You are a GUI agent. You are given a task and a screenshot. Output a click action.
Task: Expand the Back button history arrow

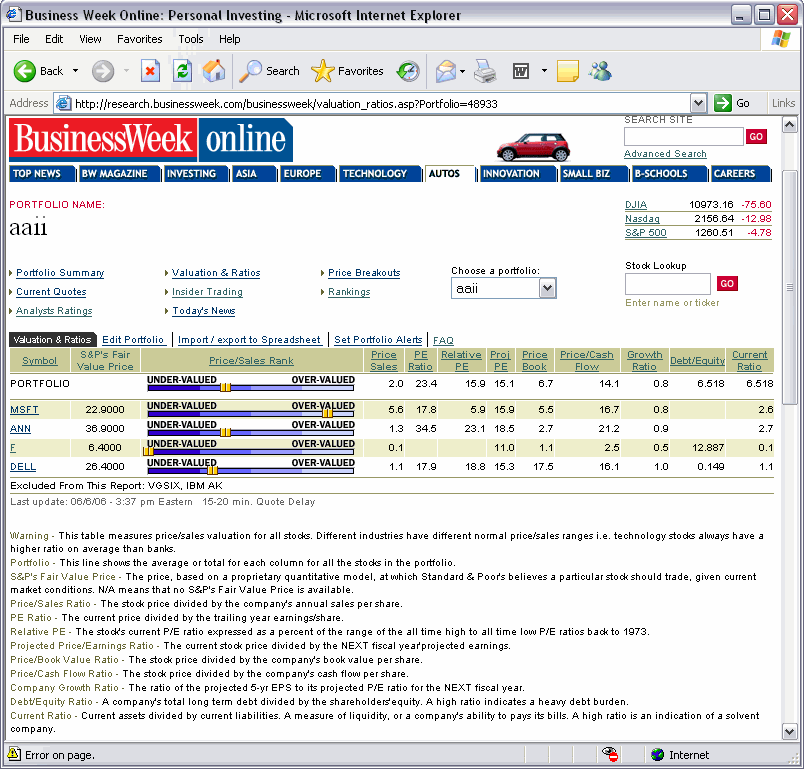(x=74, y=71)
